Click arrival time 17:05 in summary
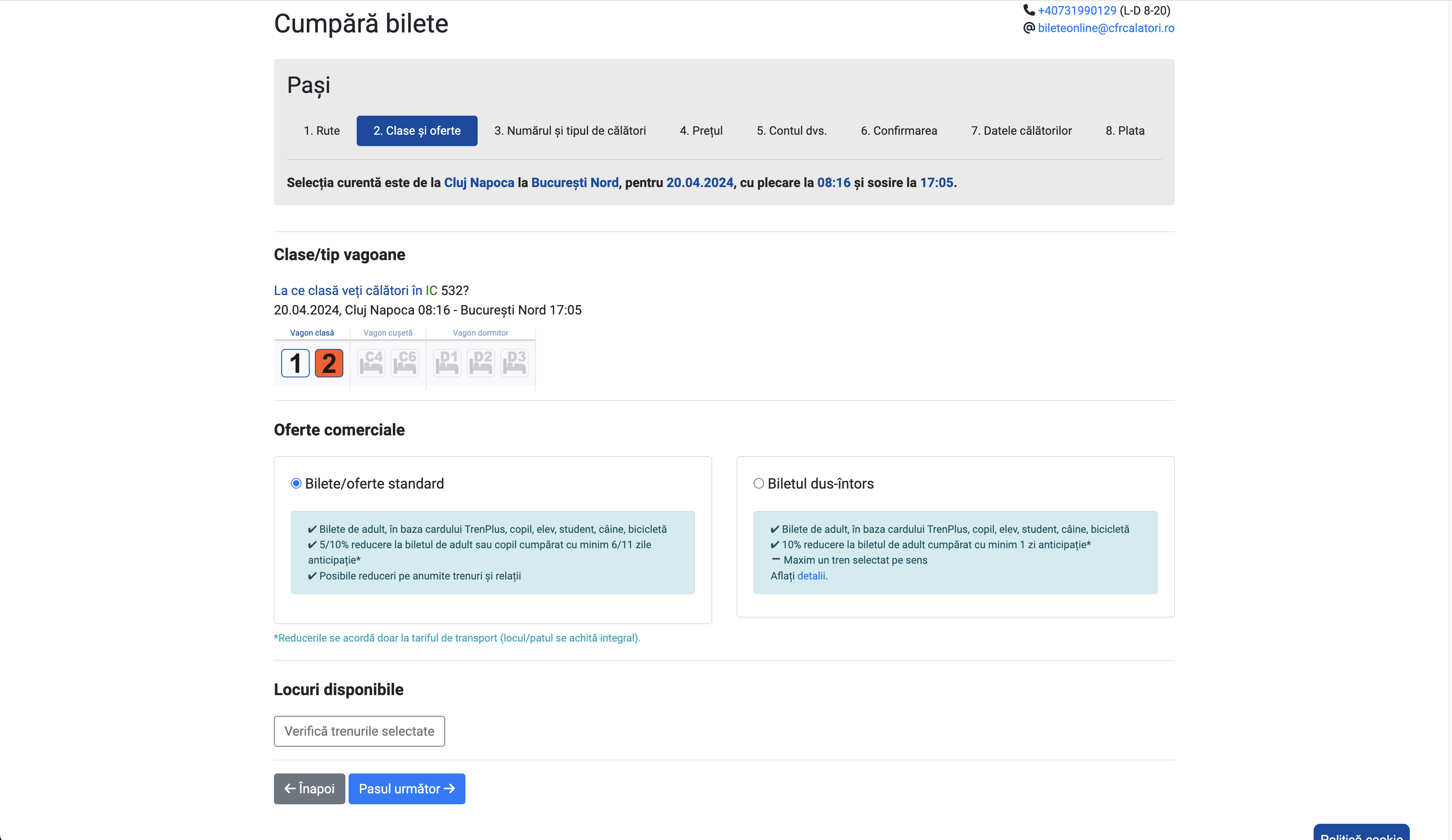The height and width of the screenshot is (840, 1452). (936, 183)
